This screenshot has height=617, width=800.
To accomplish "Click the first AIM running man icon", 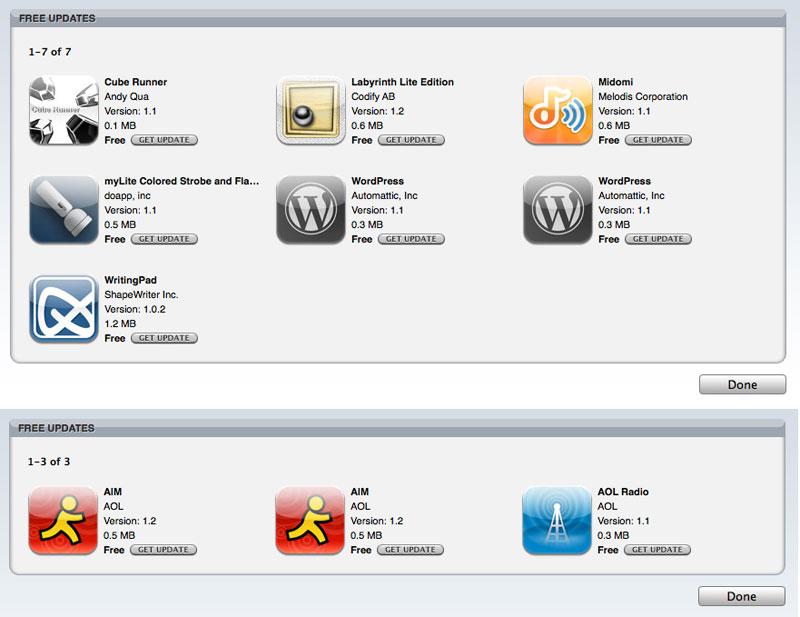I will tap(63, 520).
